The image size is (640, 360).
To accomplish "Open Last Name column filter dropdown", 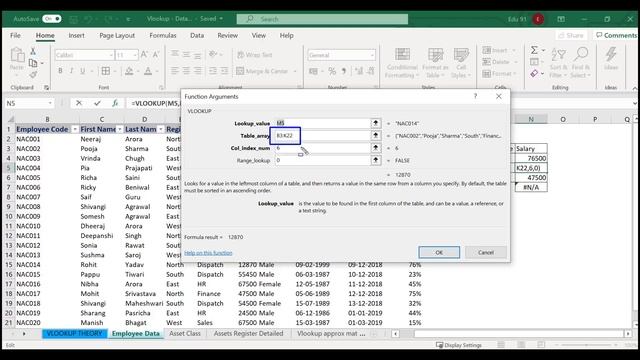I will 160,129.
